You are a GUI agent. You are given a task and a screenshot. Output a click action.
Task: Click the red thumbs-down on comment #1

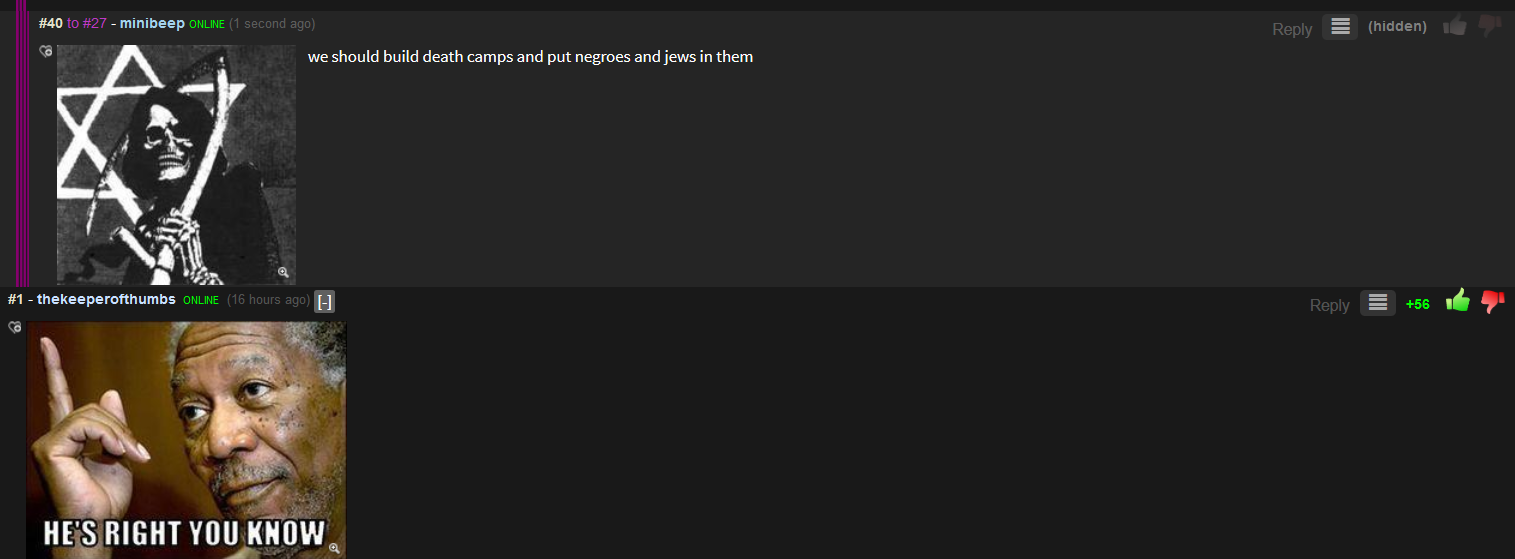[1492, 301]
